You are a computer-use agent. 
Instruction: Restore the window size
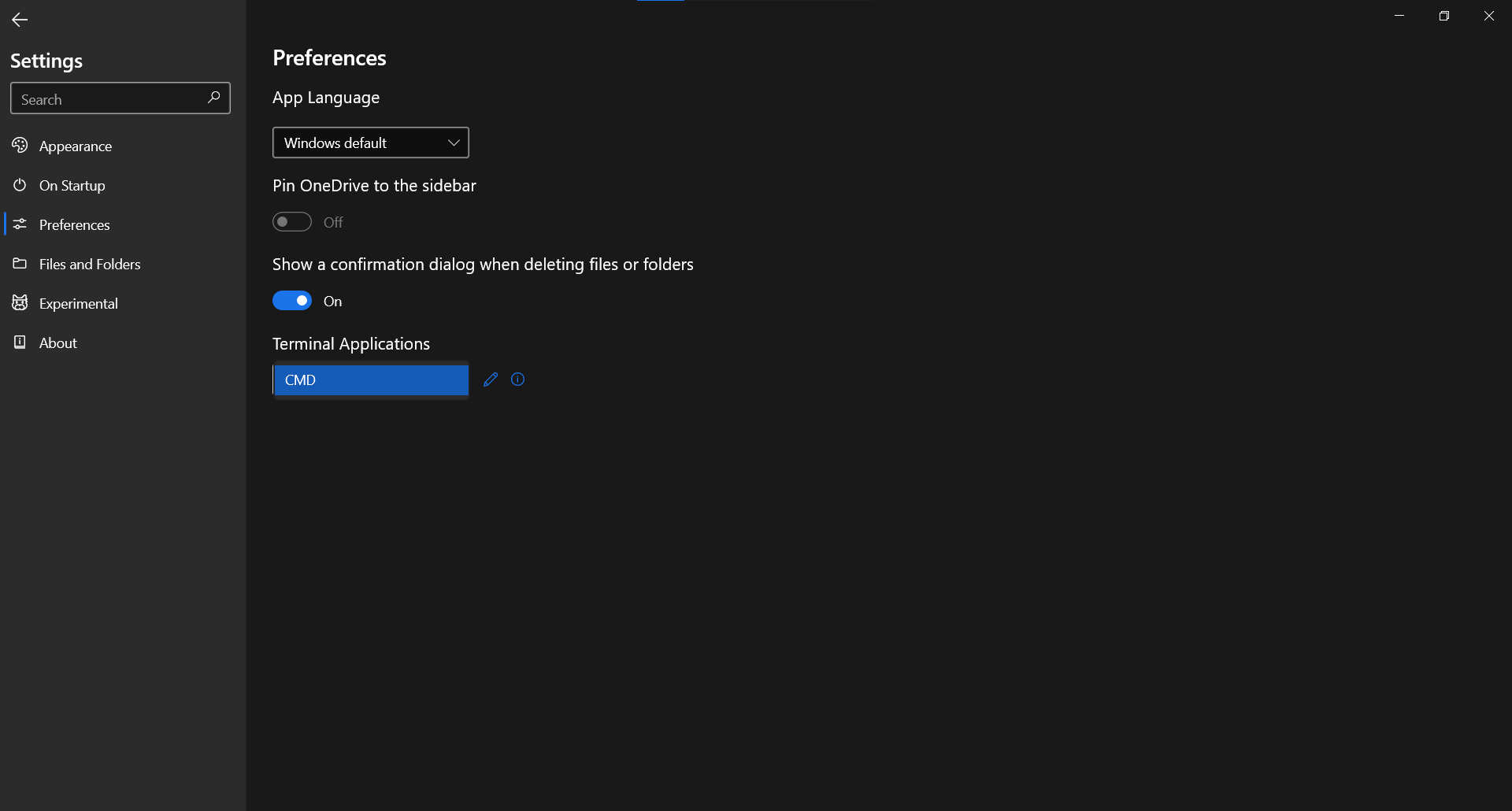(x=1445, y=15)
